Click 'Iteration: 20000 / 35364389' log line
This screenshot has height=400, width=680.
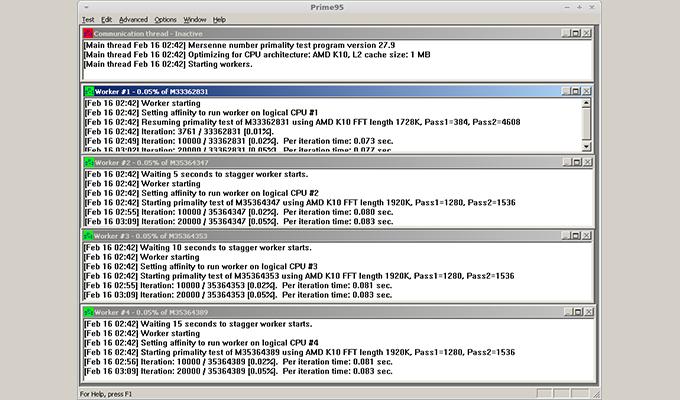[x=238, y=371]
